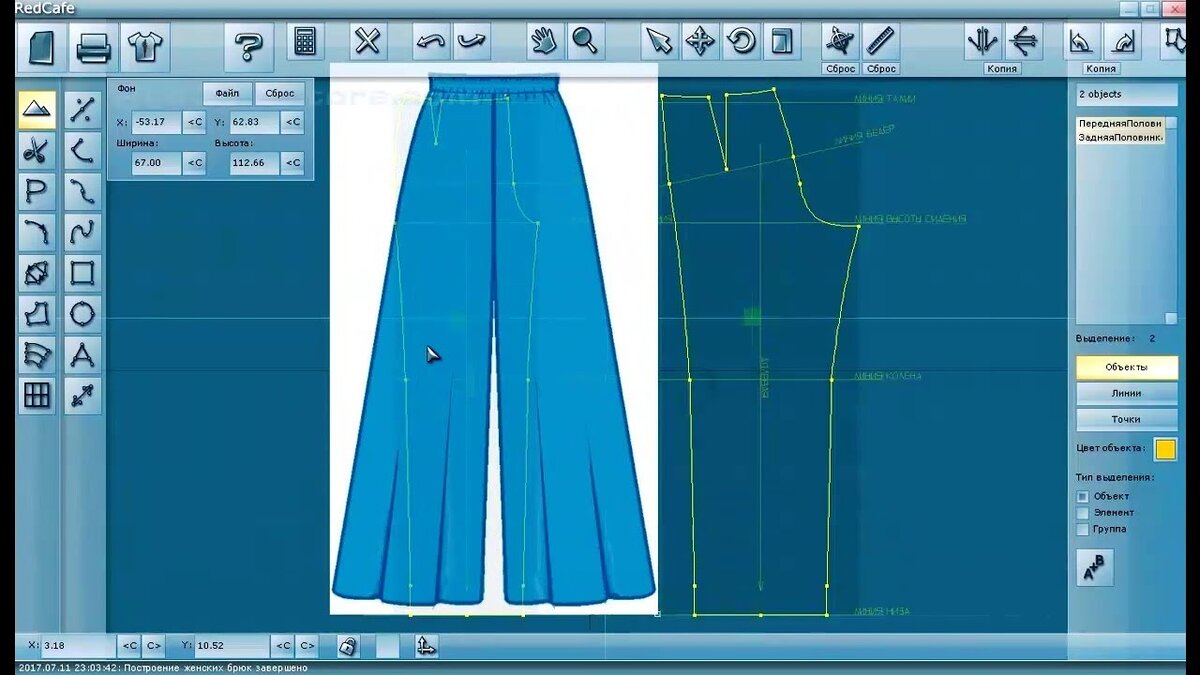Choose the rectangle shape tool
1200x675 pixels.
pos(82,273)
